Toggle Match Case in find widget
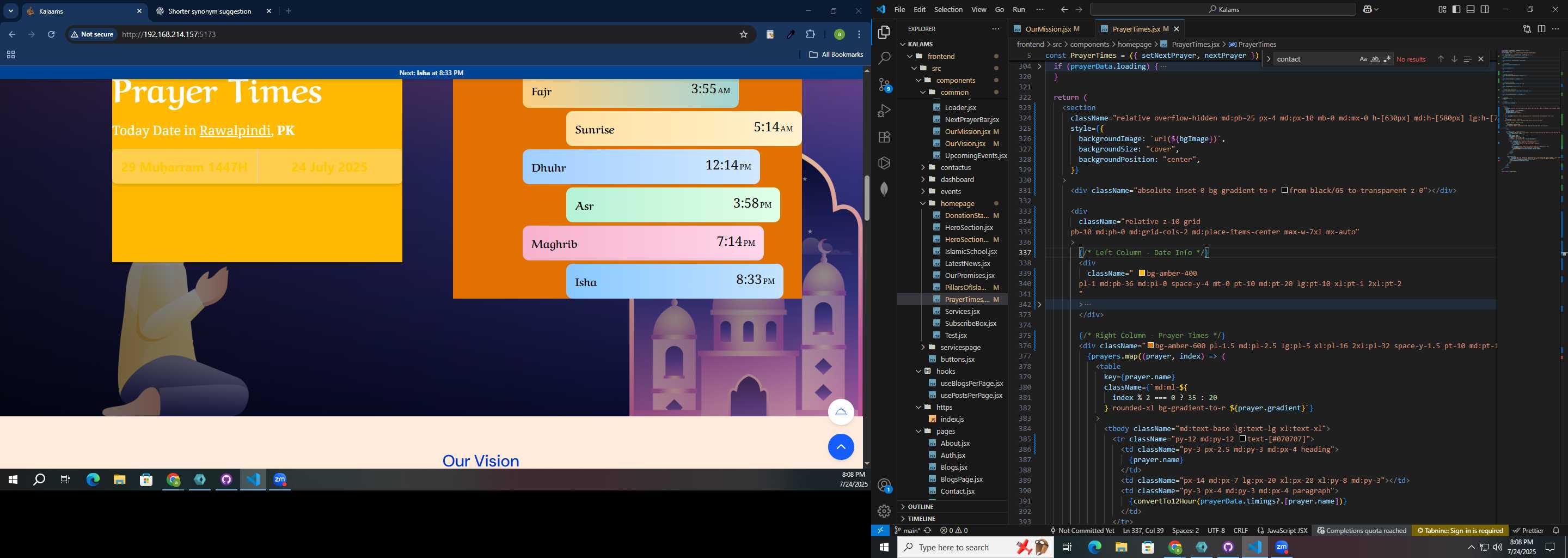The height and width of the screenshot is (558, 1568). pyautogui.click(x=1363, y=59)
